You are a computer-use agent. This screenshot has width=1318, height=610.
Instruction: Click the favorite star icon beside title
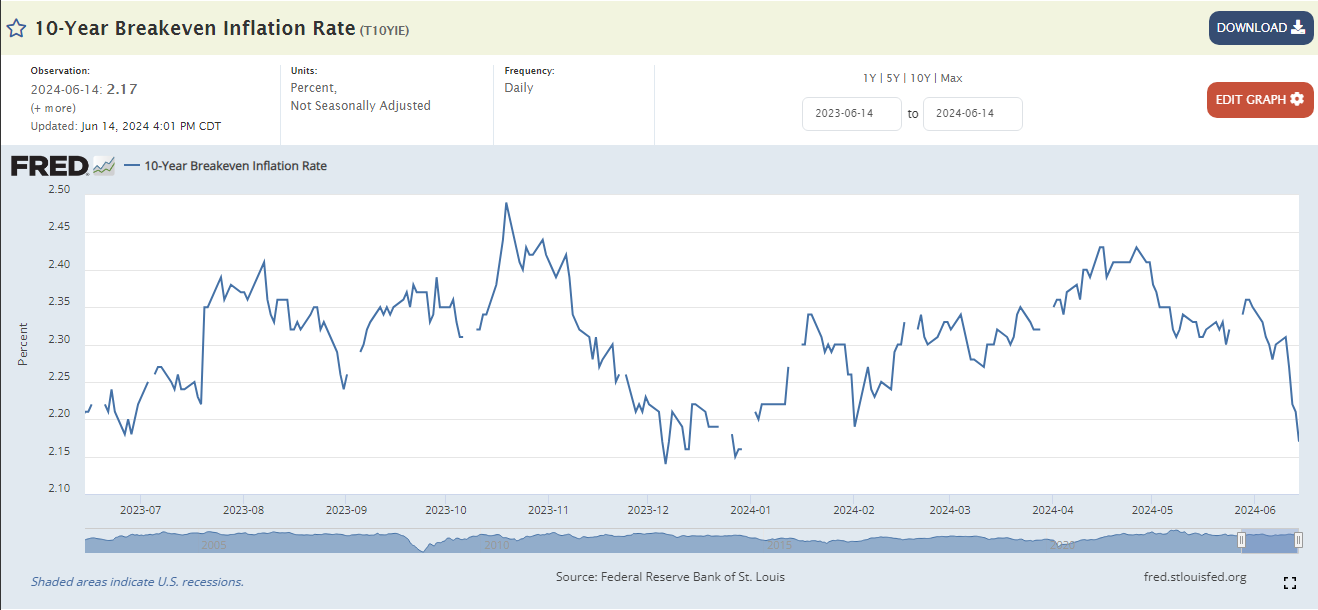coord(16,28)
